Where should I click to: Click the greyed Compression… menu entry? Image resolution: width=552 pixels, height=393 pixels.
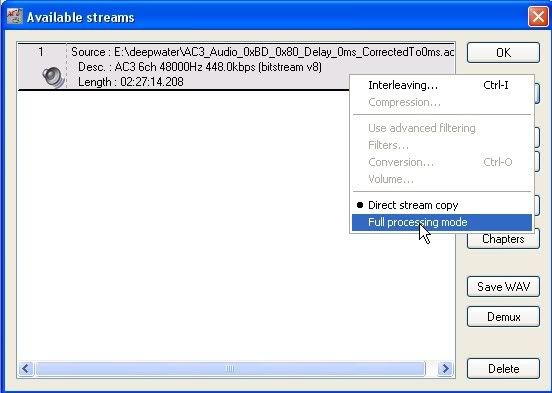tap(442, 102)
